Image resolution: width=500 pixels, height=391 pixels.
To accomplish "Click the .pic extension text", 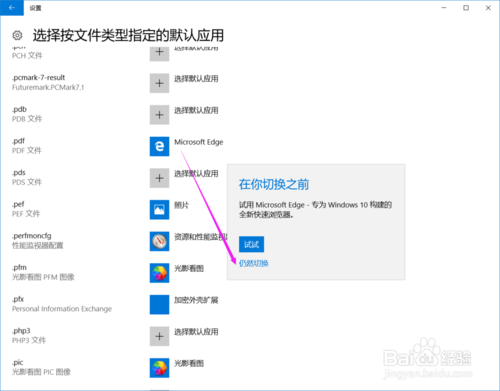I will (x=18, y=362).
